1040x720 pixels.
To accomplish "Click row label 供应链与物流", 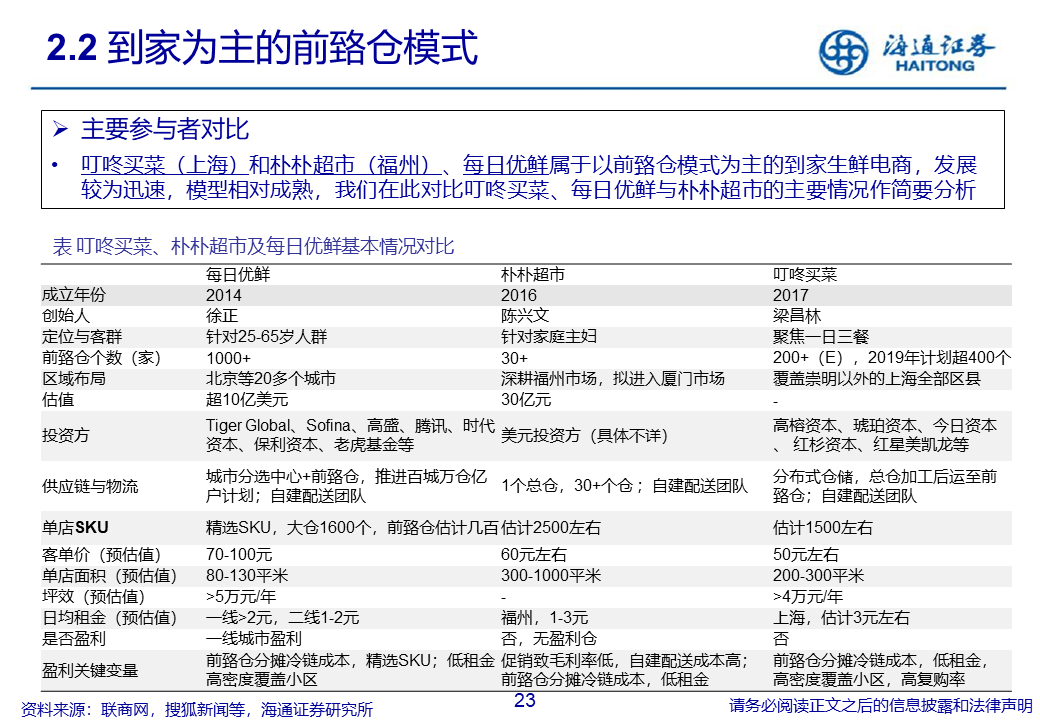I will [x=90, y=486].
